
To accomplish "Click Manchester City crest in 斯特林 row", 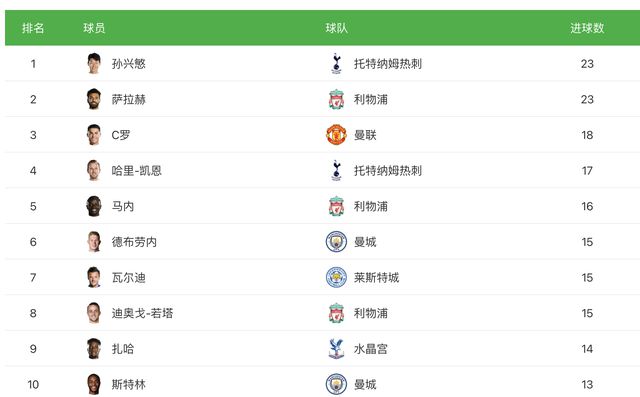I will [336, 384].
